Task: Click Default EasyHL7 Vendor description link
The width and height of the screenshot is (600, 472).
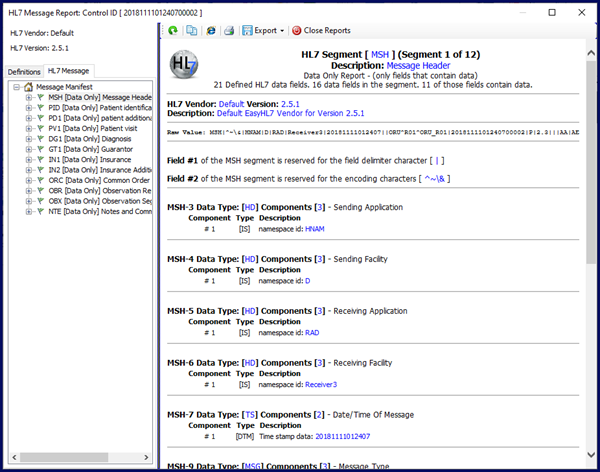Action: (x=290, y=113)
